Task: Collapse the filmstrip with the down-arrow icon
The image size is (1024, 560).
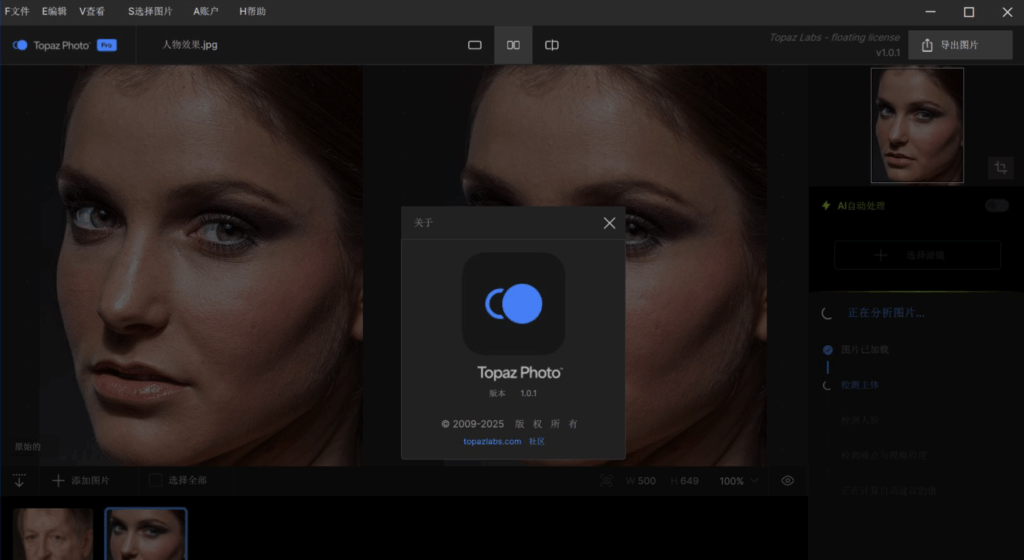Action: pyautogui.click(x=19, y=480)
